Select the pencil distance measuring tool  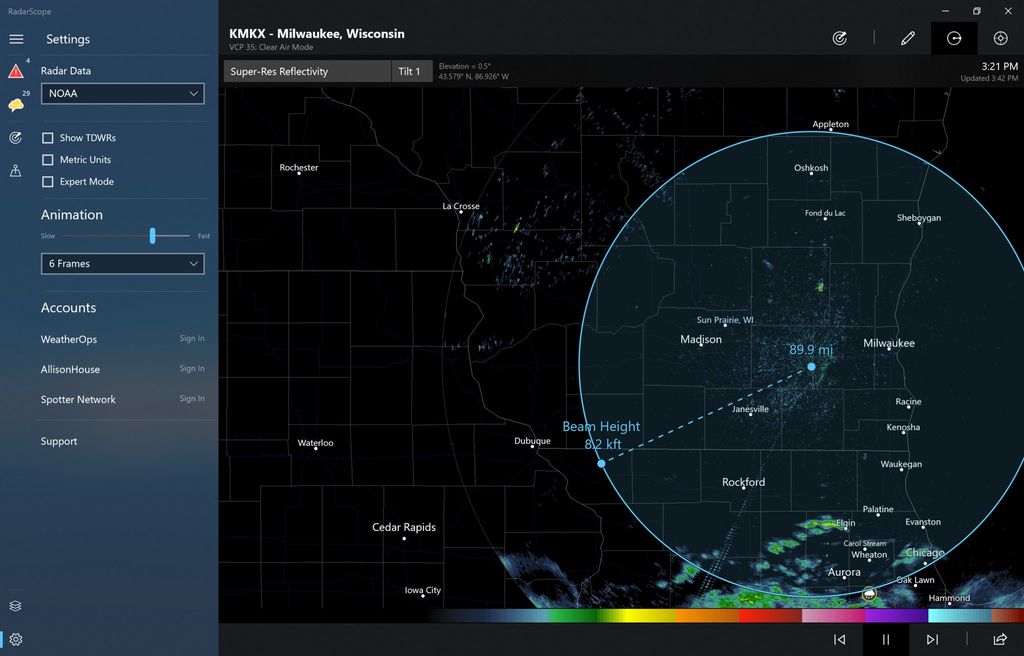907,37
